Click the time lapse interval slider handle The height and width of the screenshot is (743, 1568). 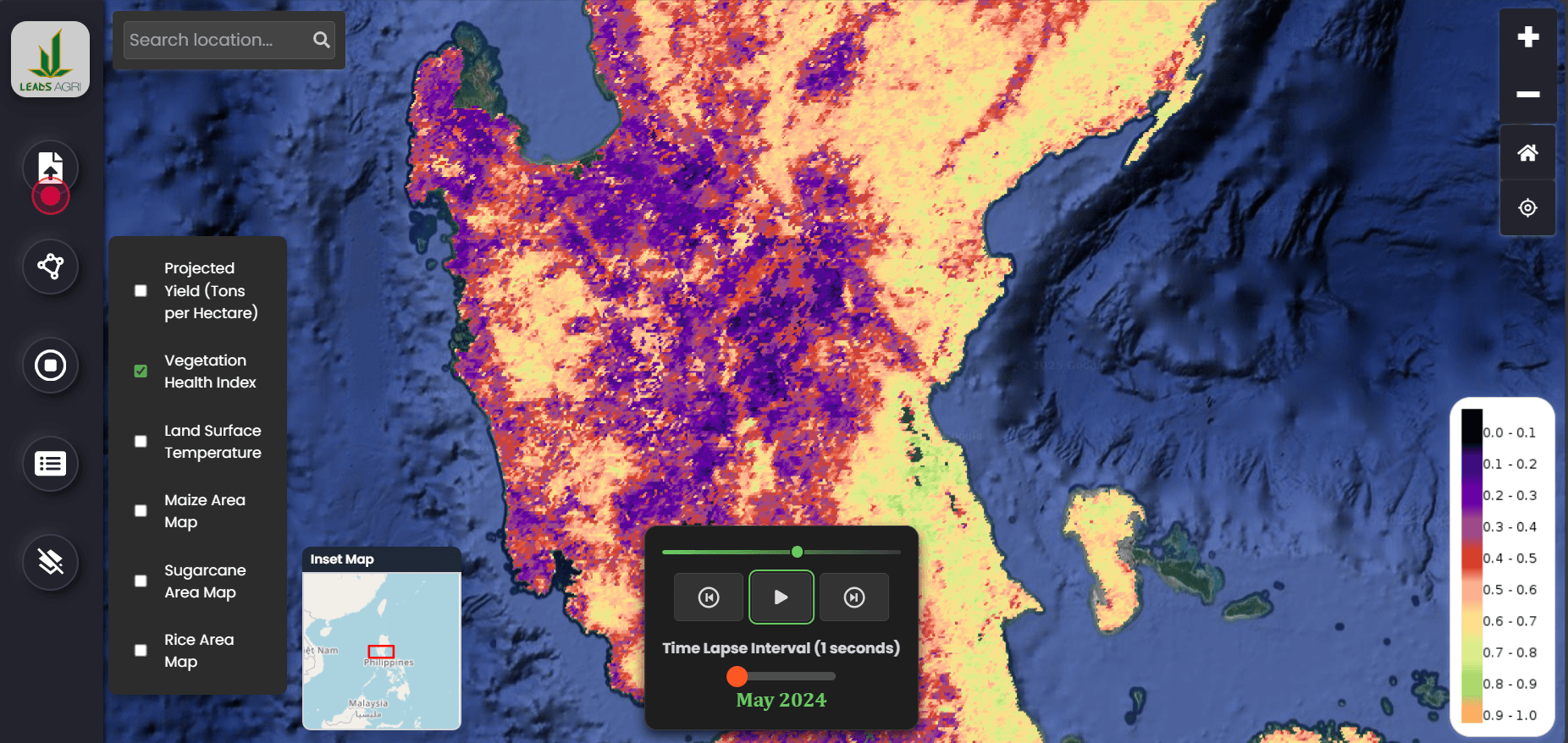[737, 676]
